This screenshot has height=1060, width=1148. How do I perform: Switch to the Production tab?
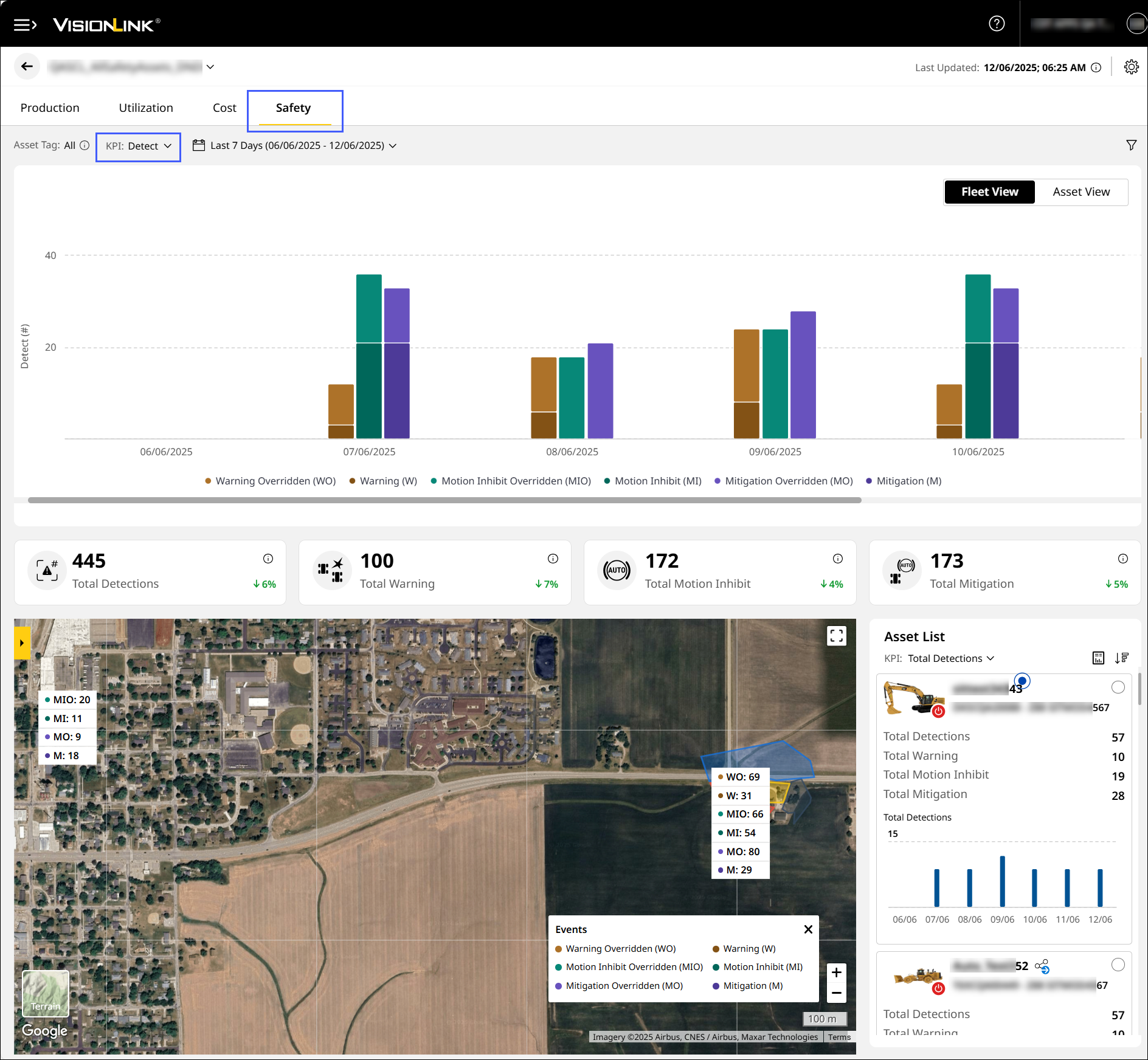[50, 108]
